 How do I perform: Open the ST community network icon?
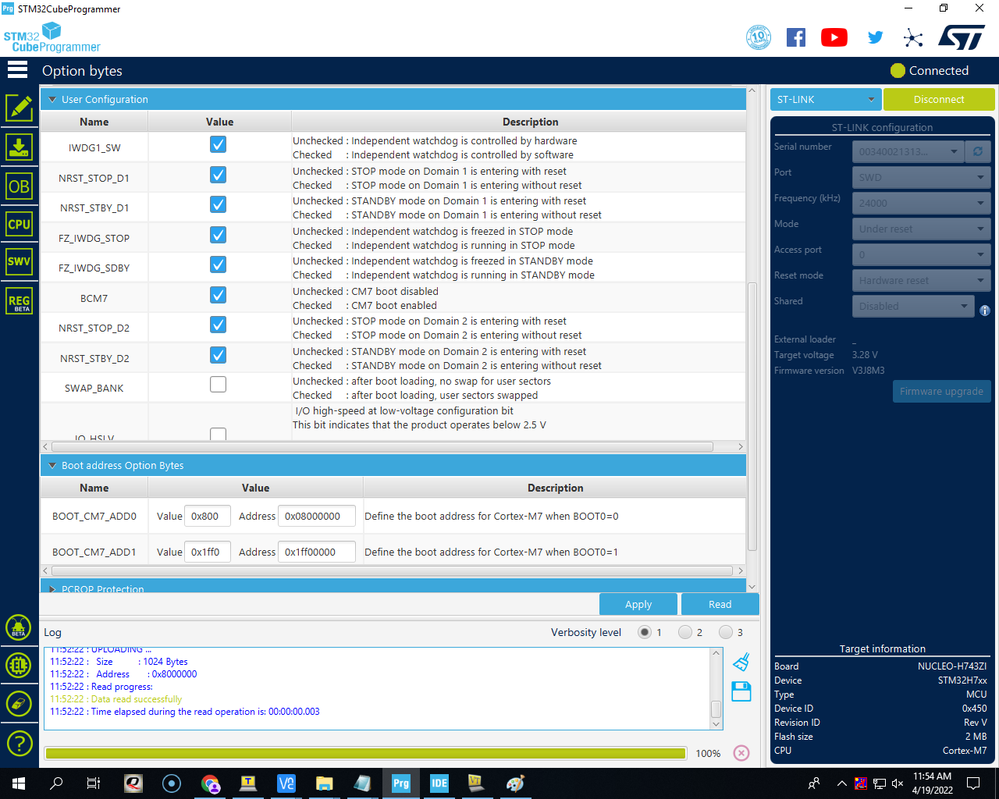click(x=913, y=38)
